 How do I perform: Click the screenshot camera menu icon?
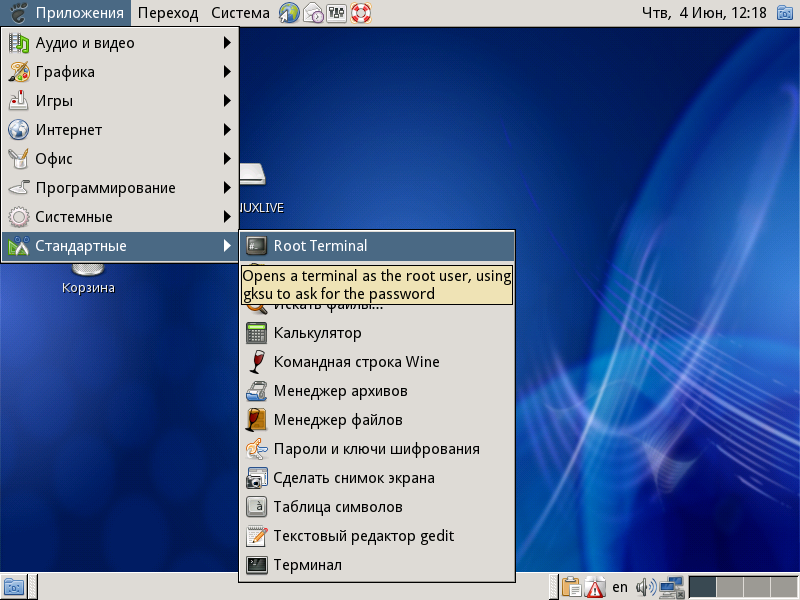257,479
